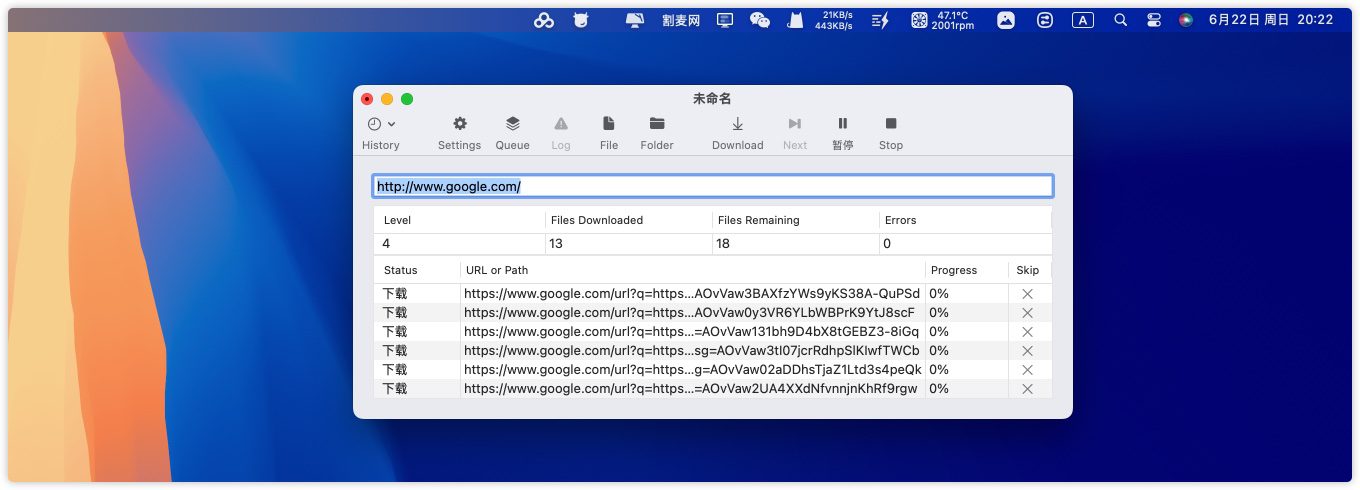The height and width of the screenshot is (490, 1360).
Task: Select Status column header
Action: [417, 270]
